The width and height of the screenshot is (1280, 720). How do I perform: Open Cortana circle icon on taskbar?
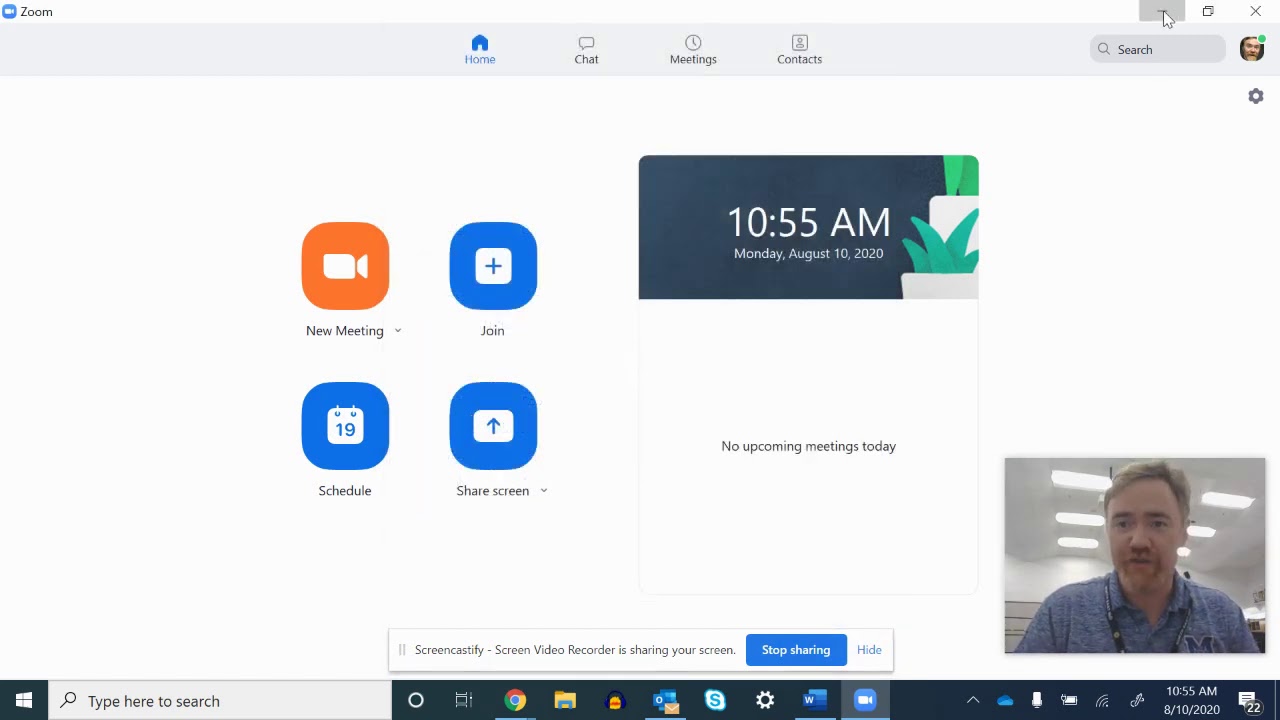coord(416,701)
